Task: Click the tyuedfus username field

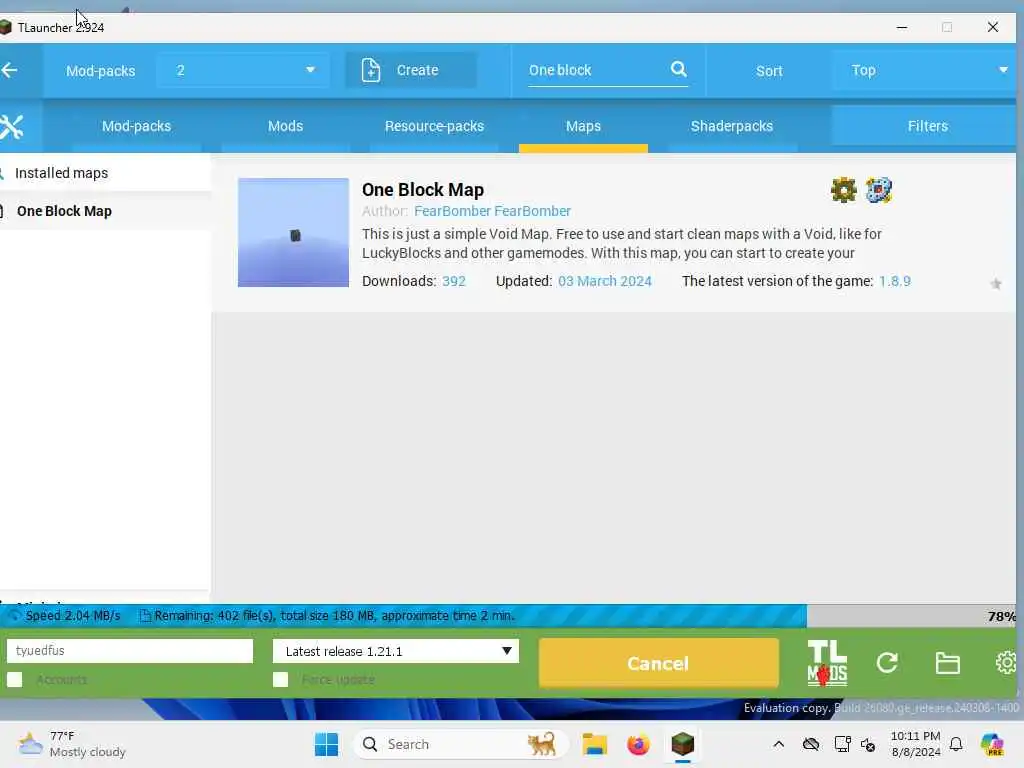Action: click(129, 650)
